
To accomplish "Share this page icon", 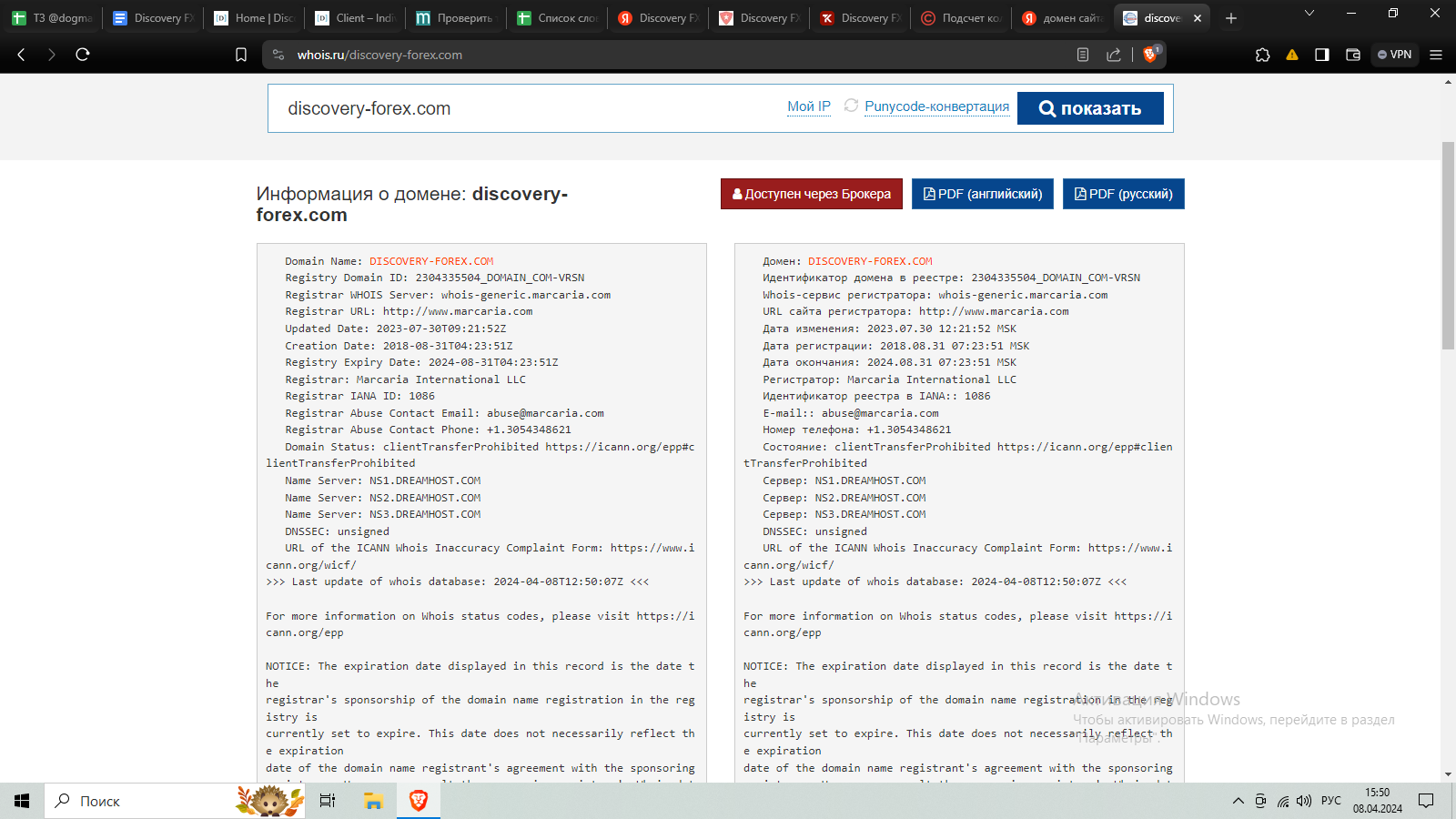I will (x=1114, y=55).
